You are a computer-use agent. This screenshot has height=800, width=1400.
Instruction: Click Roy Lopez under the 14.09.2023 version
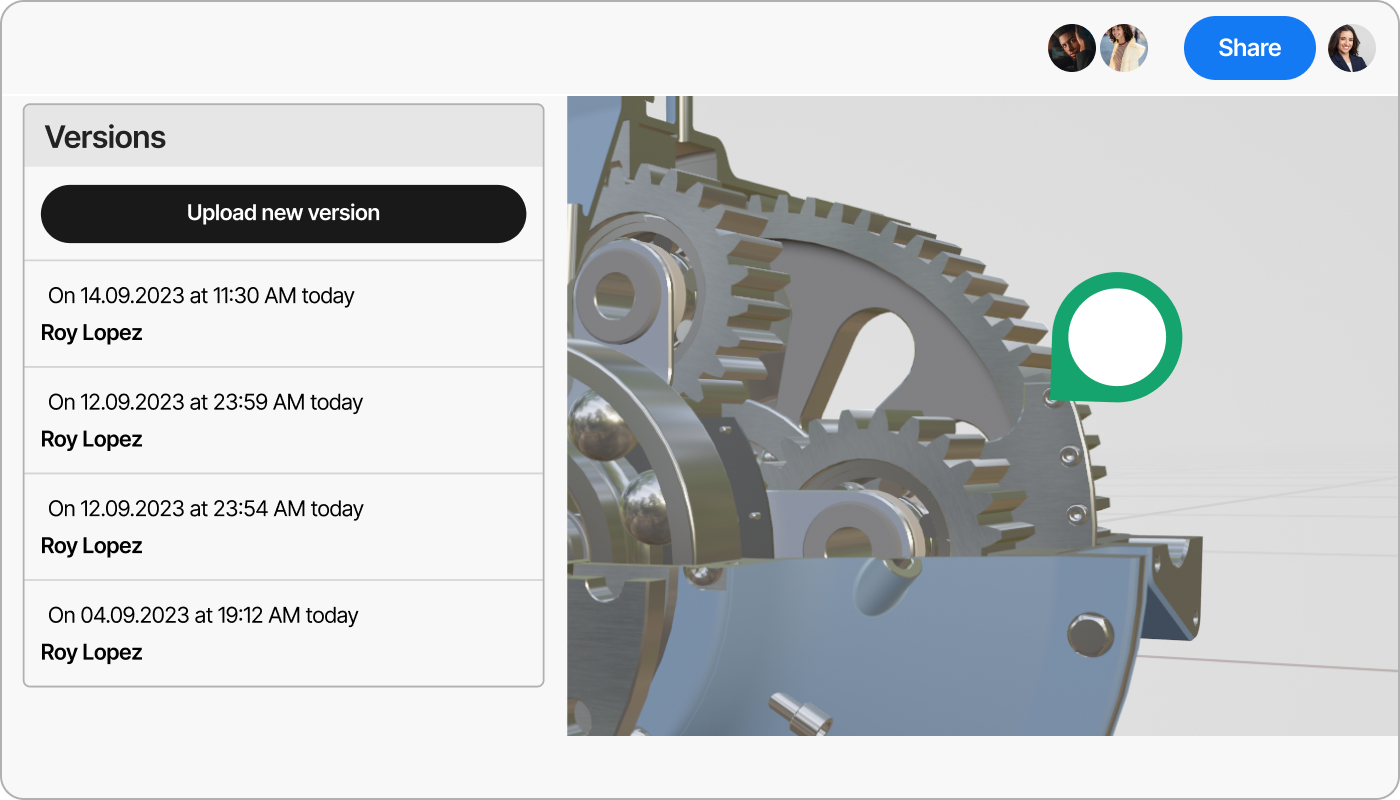[91, 332]
